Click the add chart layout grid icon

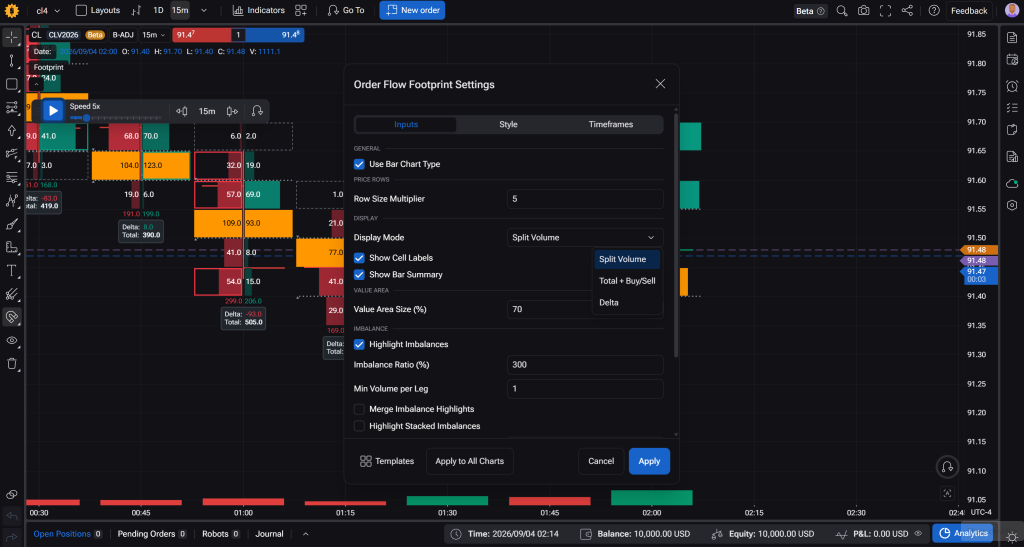(x=300, y=10)
